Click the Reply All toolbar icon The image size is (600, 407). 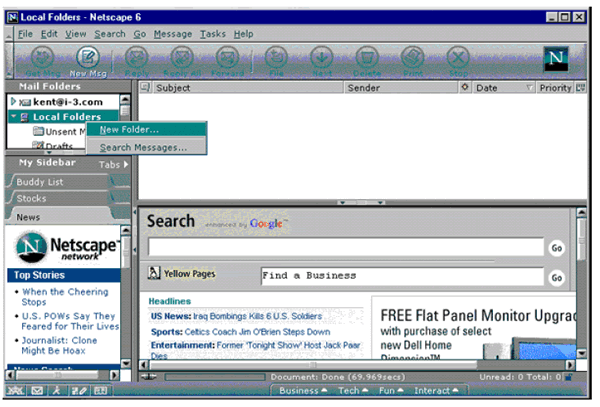182,58
